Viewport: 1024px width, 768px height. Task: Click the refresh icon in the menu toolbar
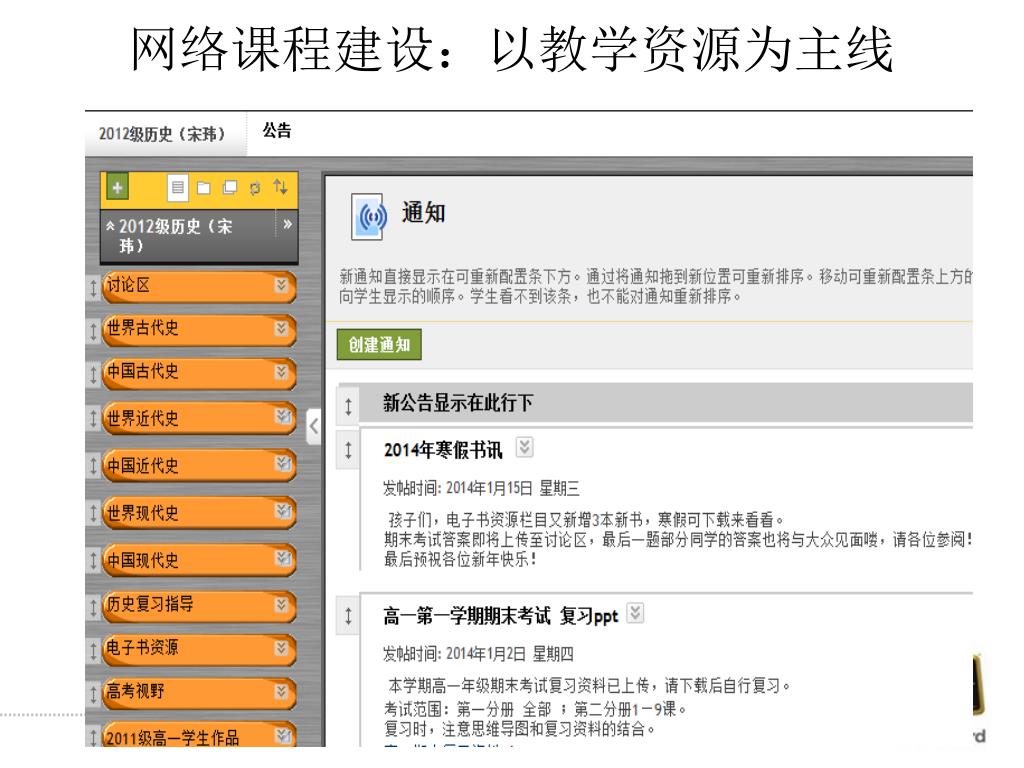[255, 188]
